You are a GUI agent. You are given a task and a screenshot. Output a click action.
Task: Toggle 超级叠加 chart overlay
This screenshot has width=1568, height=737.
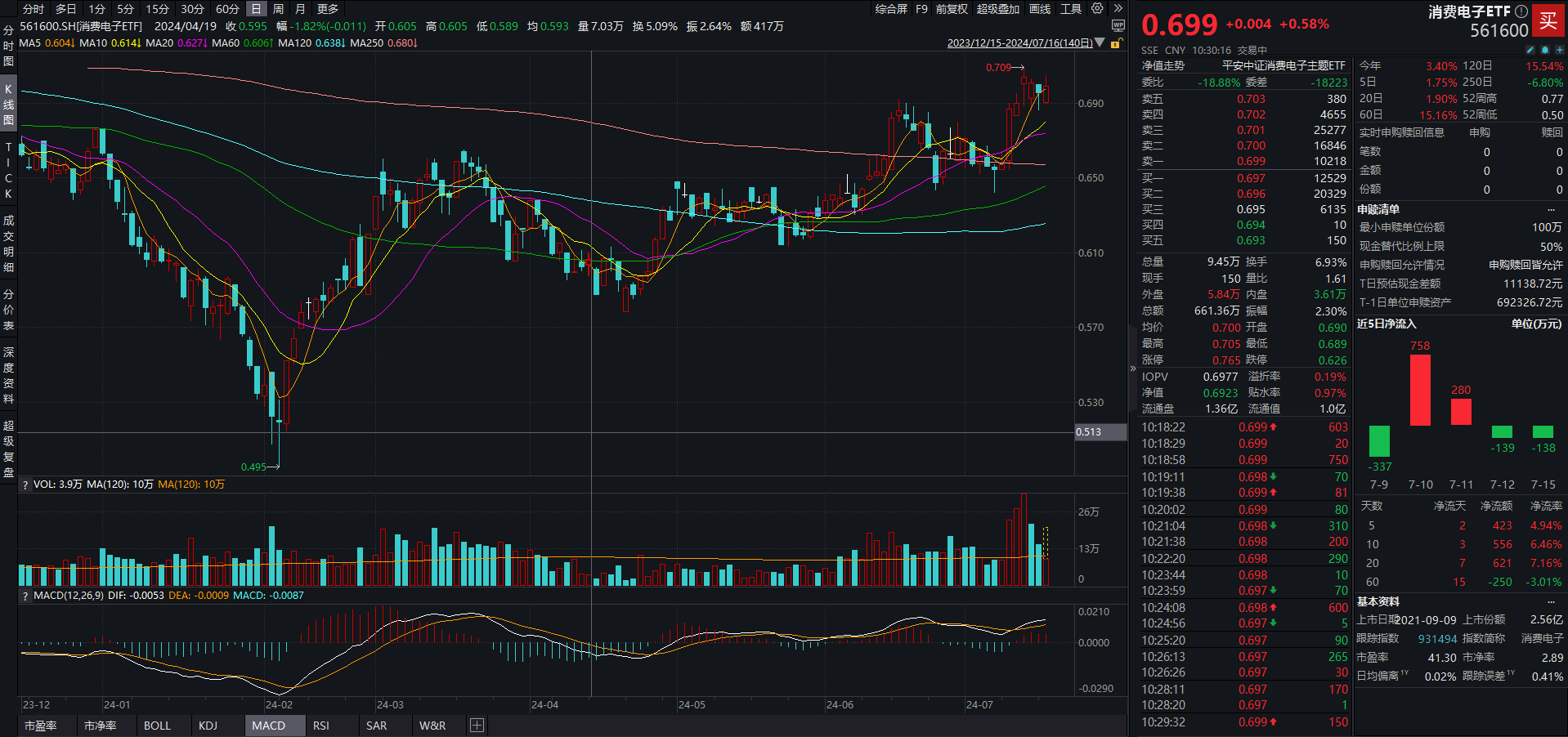click(x=999, y=9)
